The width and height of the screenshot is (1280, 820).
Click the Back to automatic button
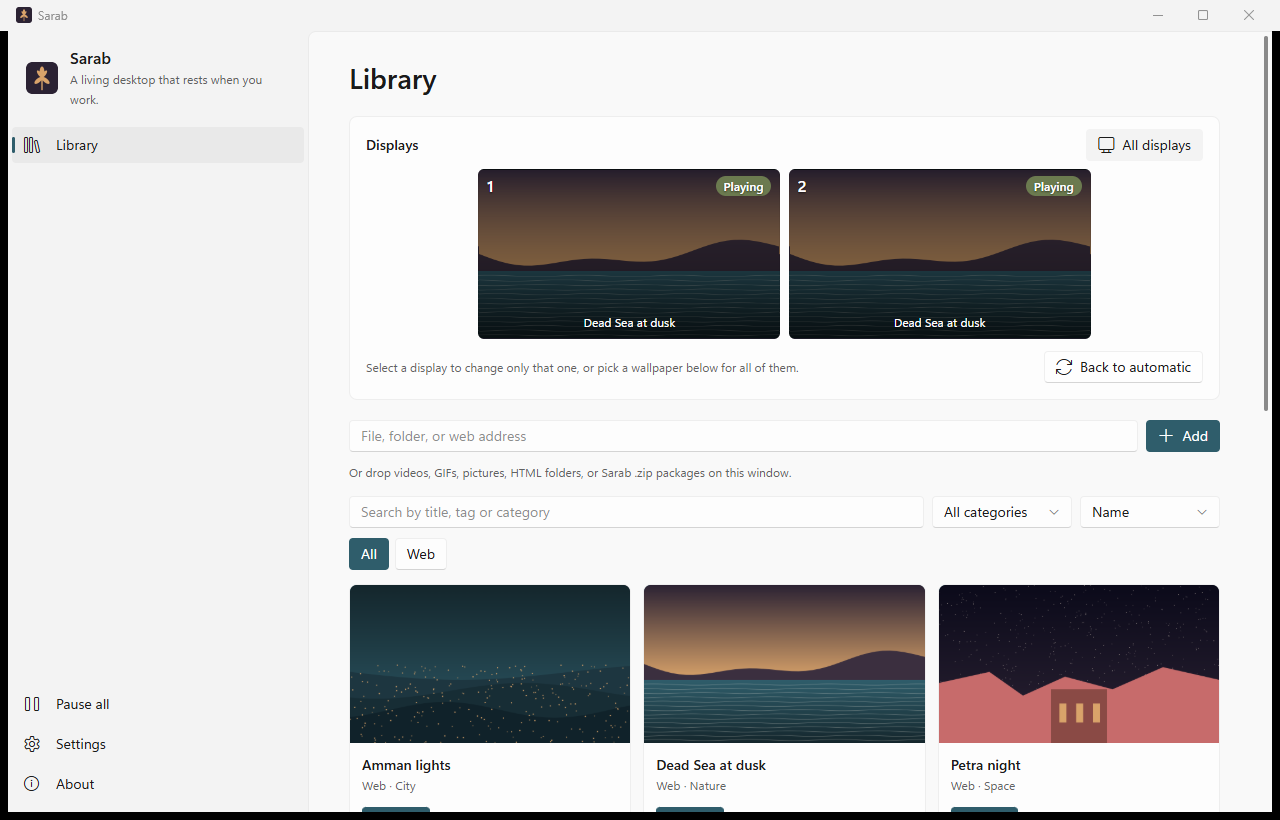coord(1123,367)
